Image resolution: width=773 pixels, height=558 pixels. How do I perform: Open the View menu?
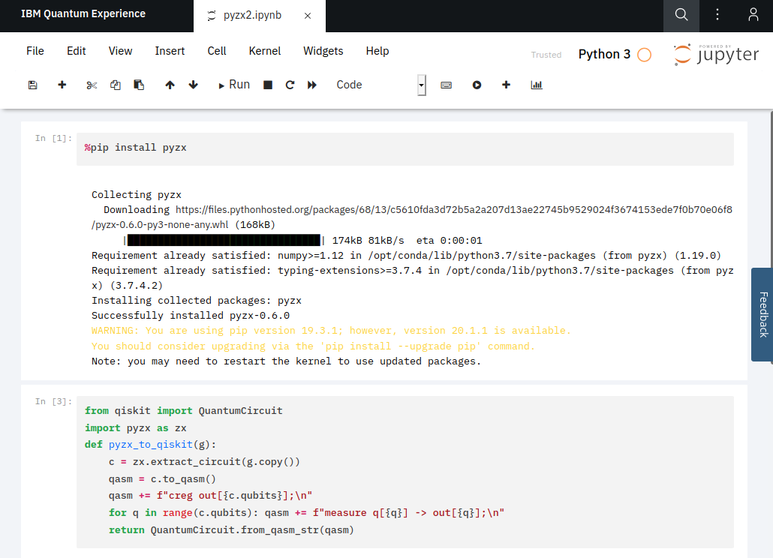pyautogui.click(x=120, y=51)
